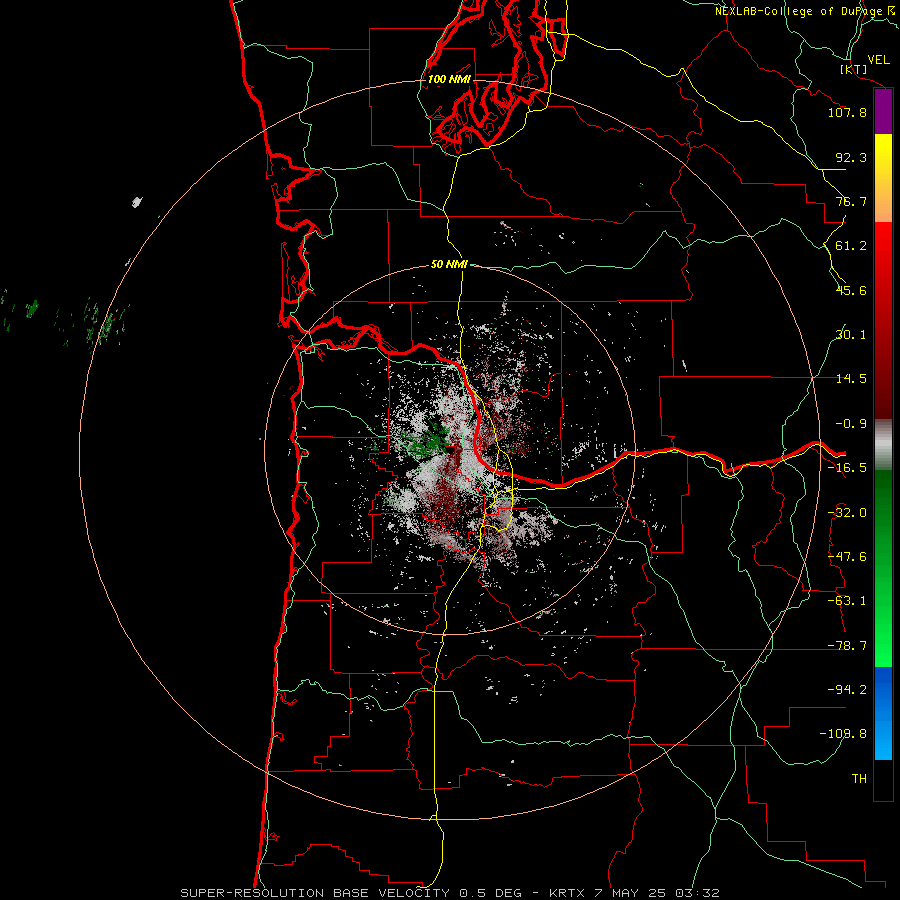Click the 14.5 velocity scale value
Image resolution: width=900 pixels, height=900 pixels.
(851, 379)
